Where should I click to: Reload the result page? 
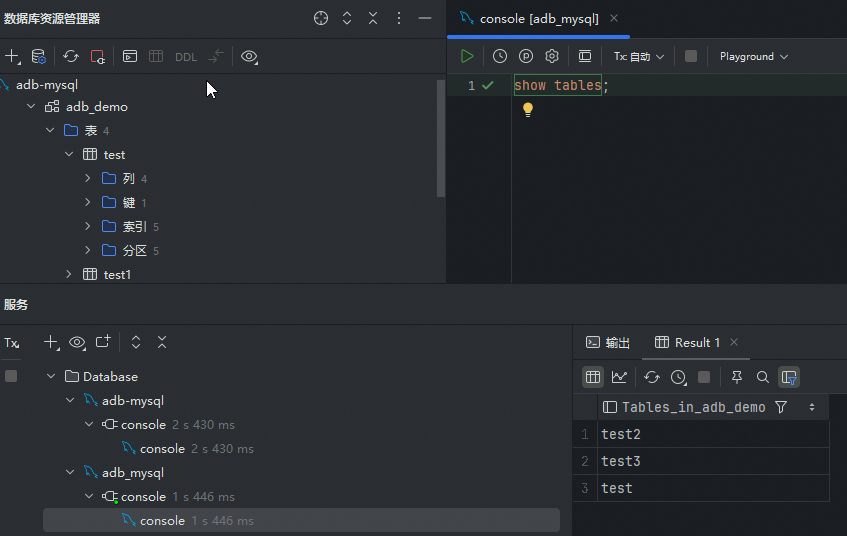(652, 377)
